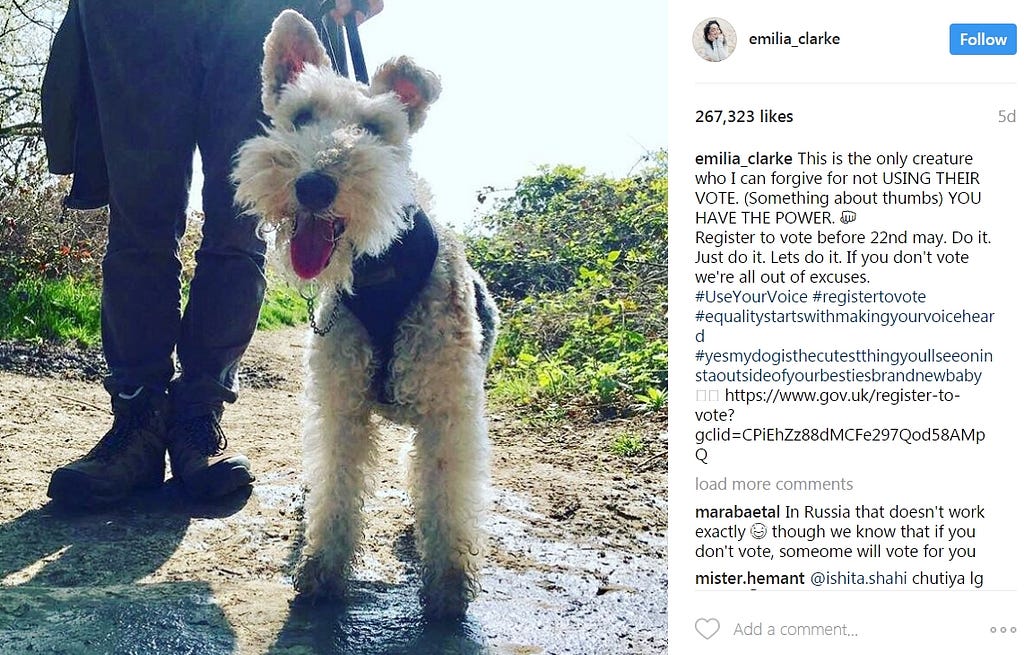Screen dimensions: 1024x655
Task: Open mister.hemant commenter profile
Action: [x=750, y=579]
